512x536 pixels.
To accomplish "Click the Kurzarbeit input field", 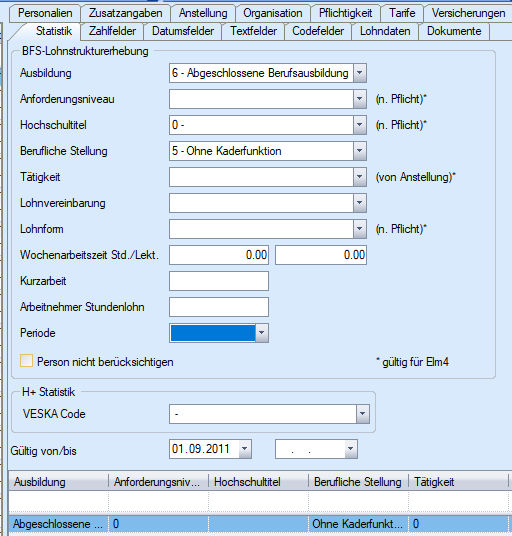I will [219, 281].
